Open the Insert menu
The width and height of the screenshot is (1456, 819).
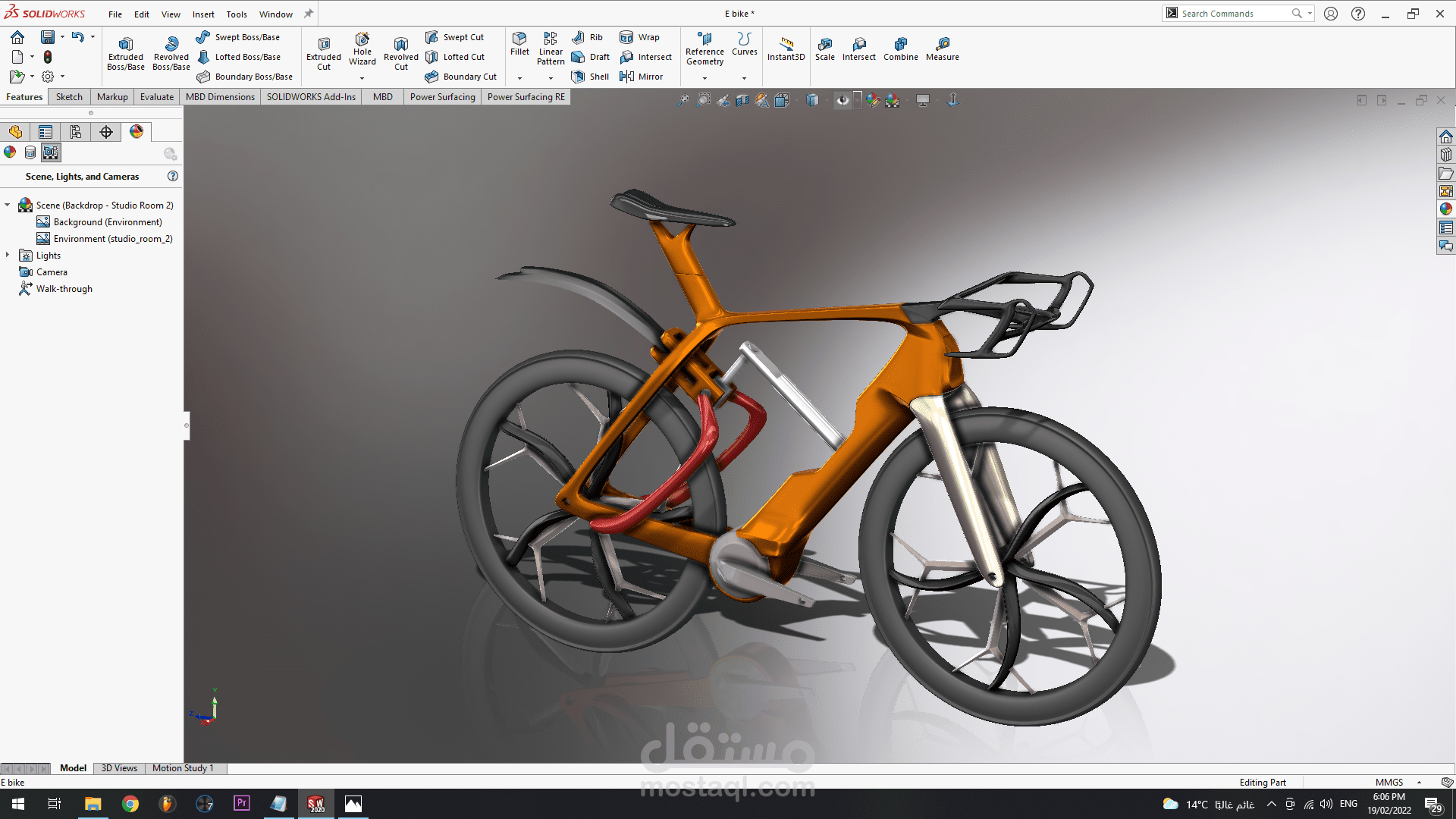tap(203, 14)
